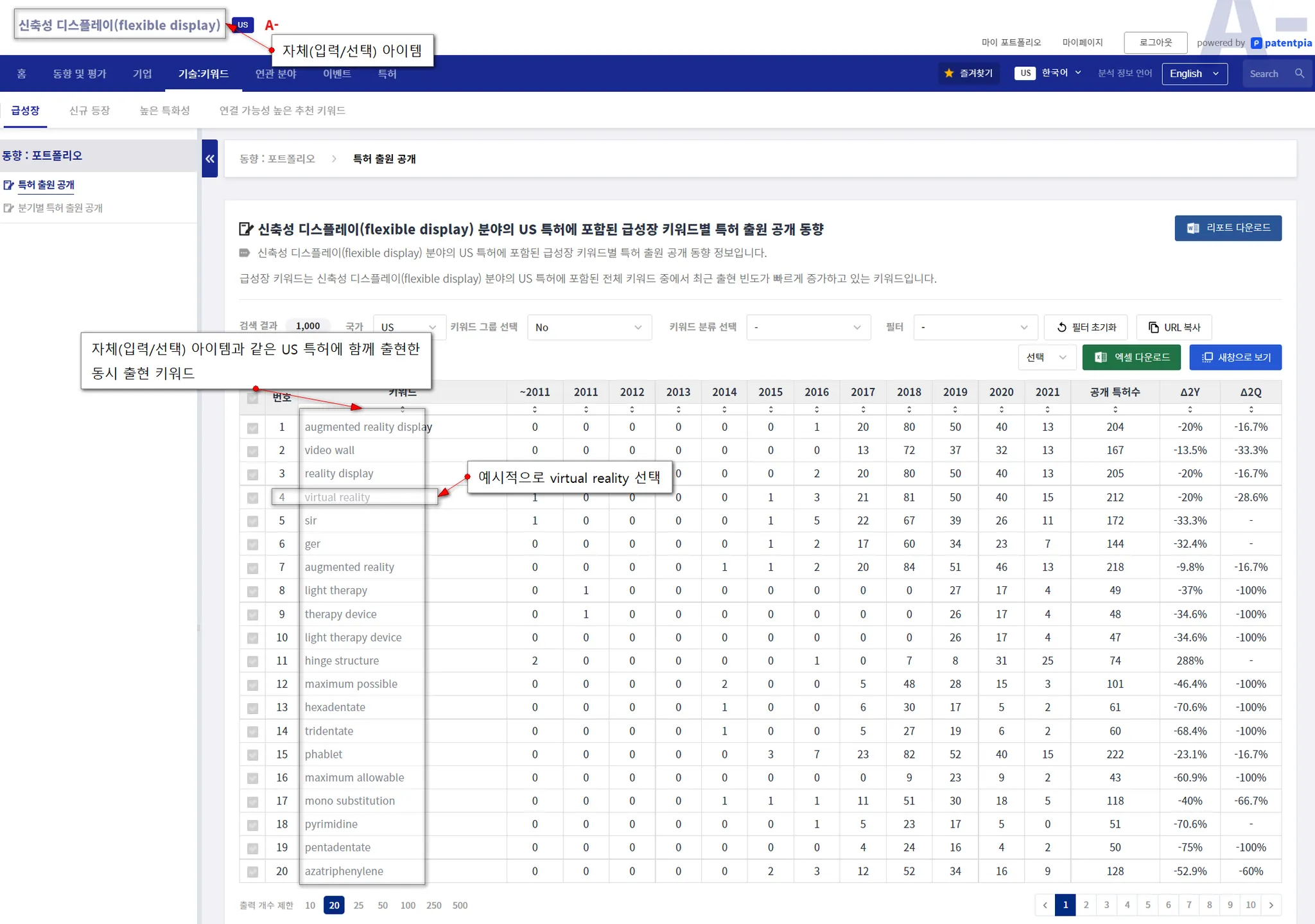Image resolution: width=1315 pixels, height=924 pixels.
Task: Click the favorites star icon
Action: 949,73
